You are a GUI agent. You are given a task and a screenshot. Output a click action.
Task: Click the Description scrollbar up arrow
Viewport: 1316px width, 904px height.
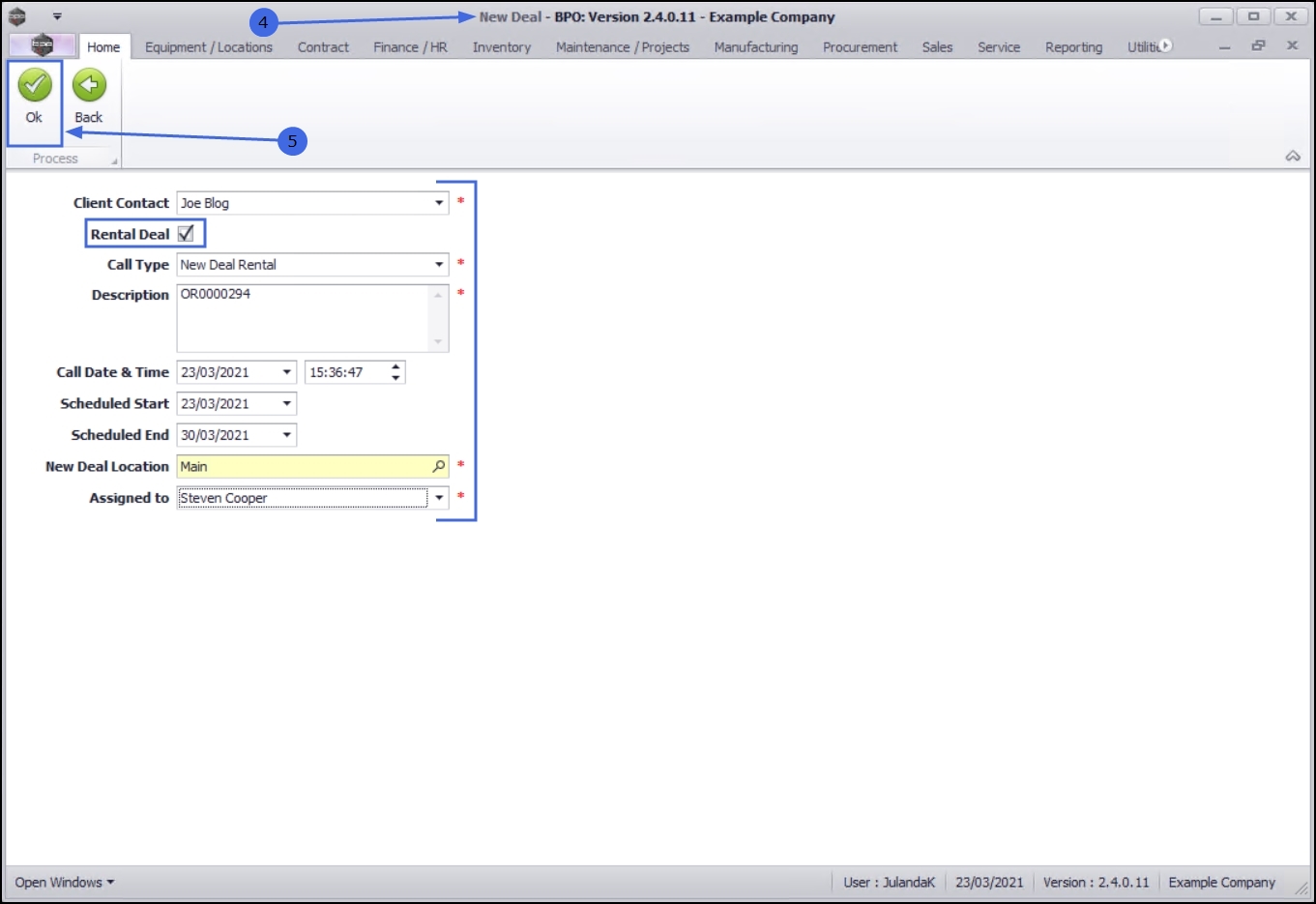point(439,294)
